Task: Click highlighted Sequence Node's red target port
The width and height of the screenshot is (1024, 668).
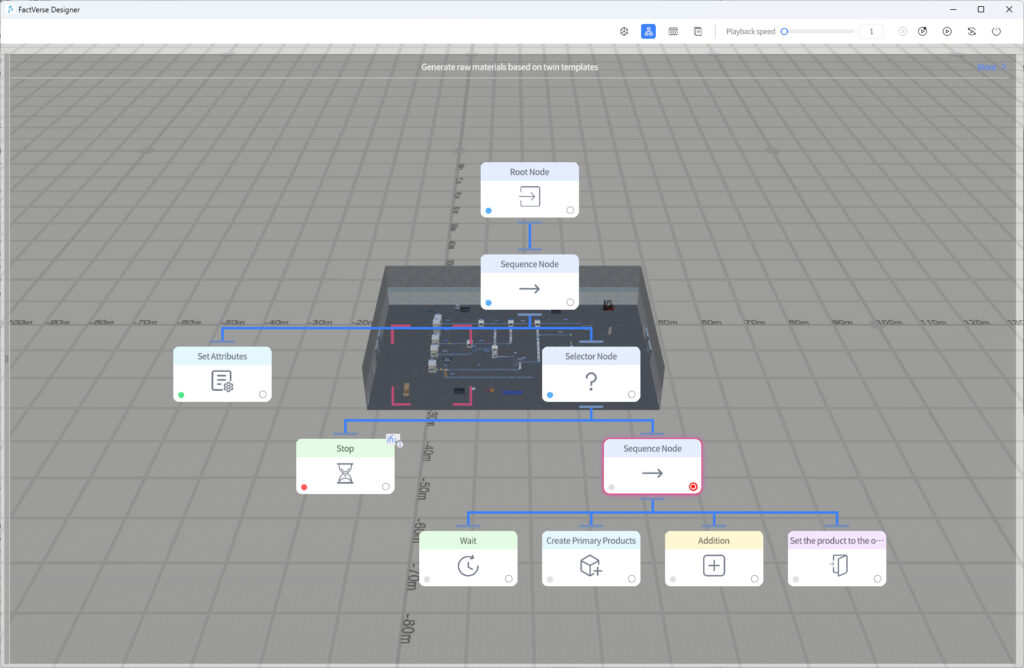Action: click(x=693, y=486)
